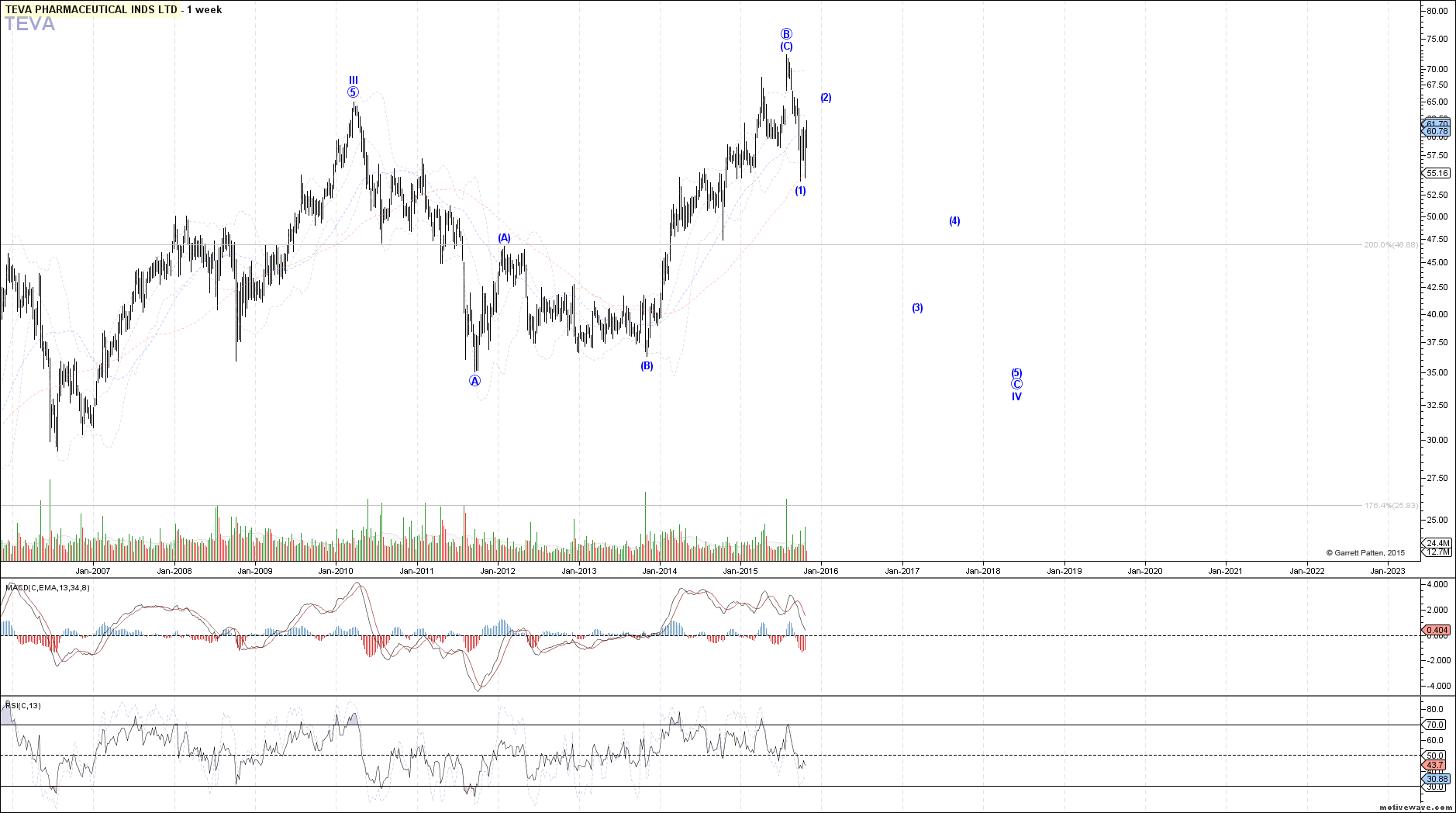
Task: Click the 37.50 price axis label
Action: tap(1437, 342)
